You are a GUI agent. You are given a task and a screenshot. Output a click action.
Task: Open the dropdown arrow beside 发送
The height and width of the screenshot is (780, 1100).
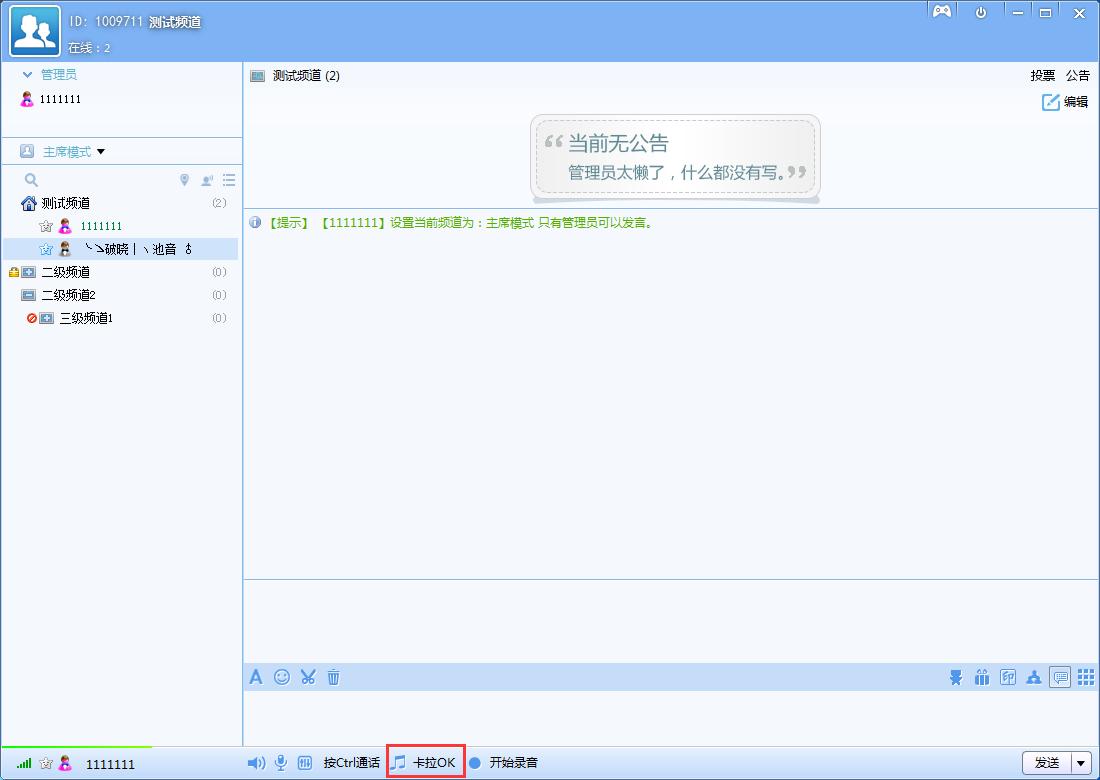[x=1080, y=762]
